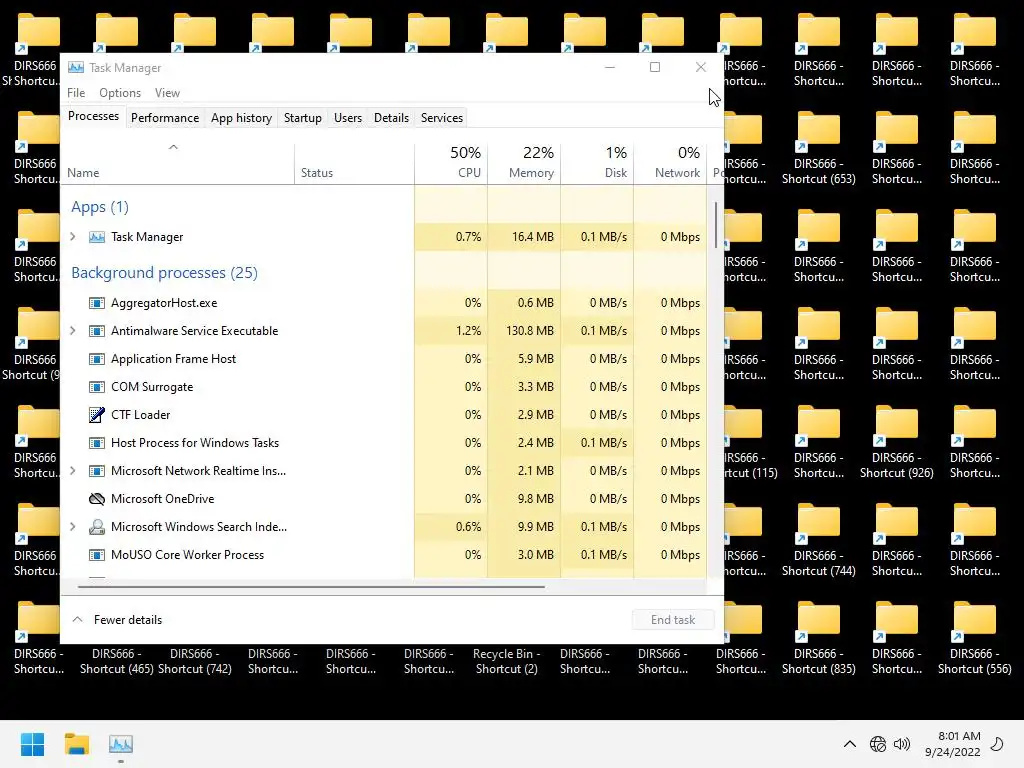Click the Antimalware Service Executable icon
This screenshot has width=1024, height=768.
(97, 331)
